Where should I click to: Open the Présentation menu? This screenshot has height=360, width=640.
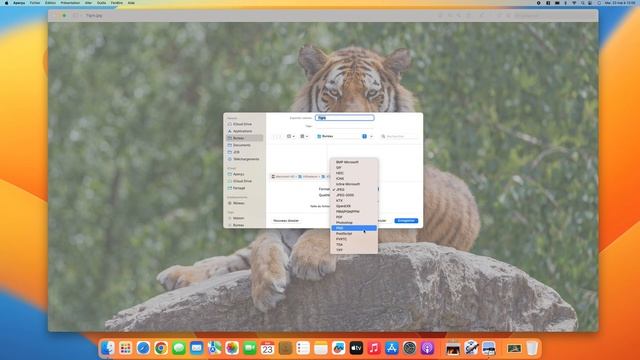[70, 3]
